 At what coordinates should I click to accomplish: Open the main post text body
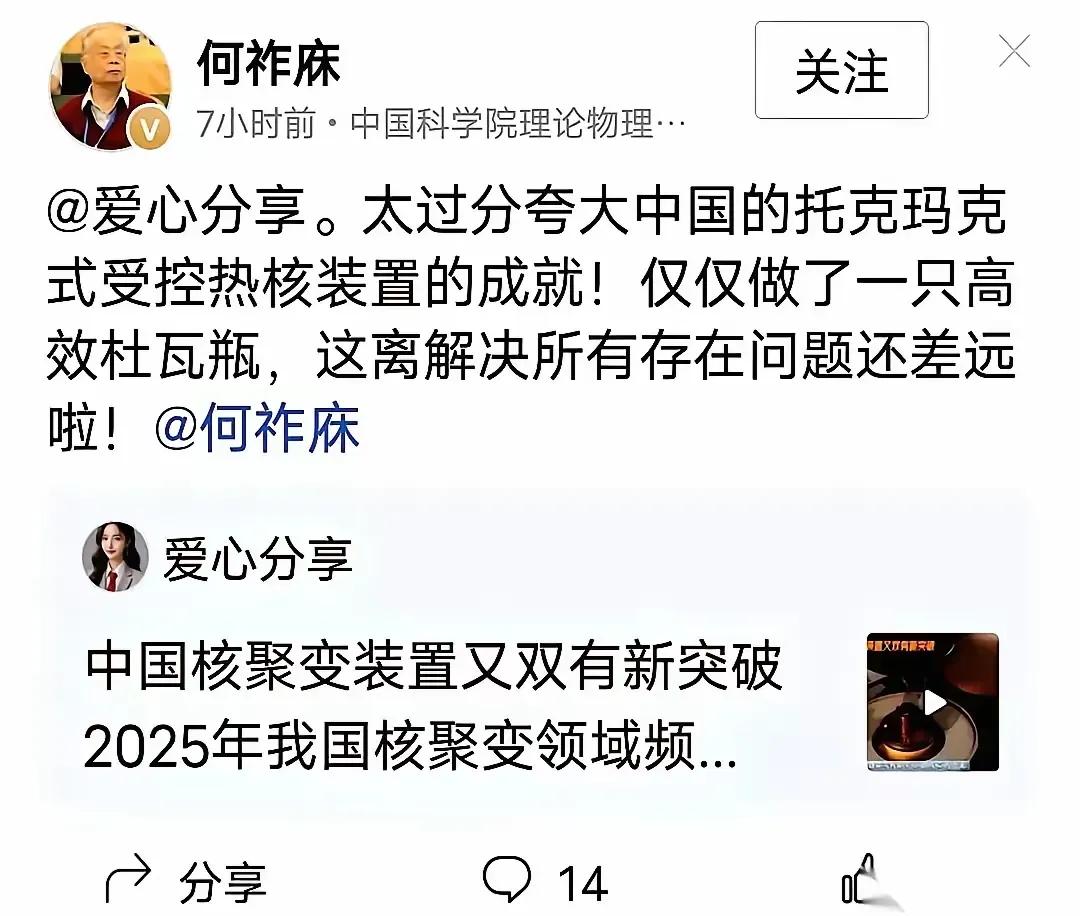531,319
